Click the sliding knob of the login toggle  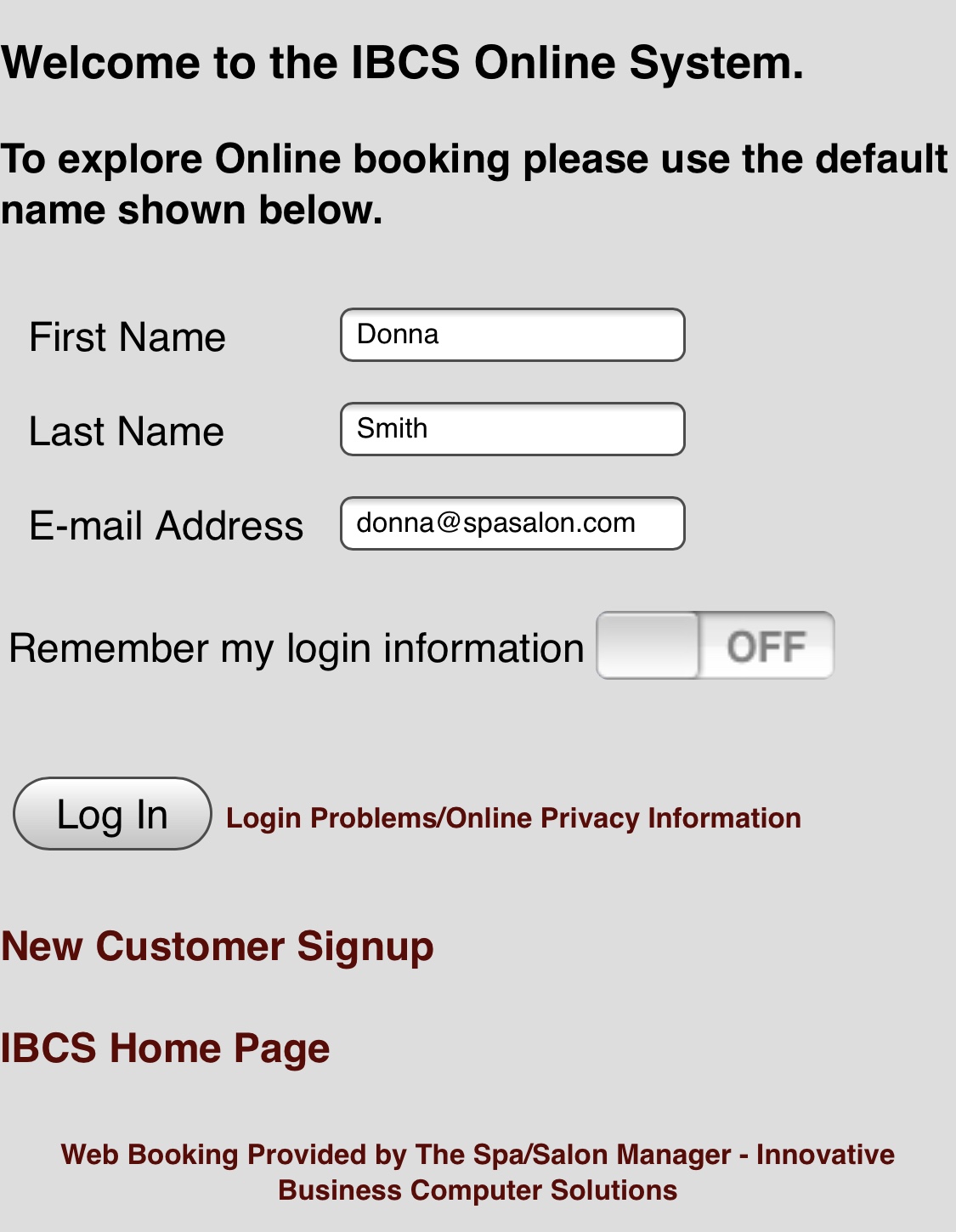pyautogui.click(x=648, y=646)
